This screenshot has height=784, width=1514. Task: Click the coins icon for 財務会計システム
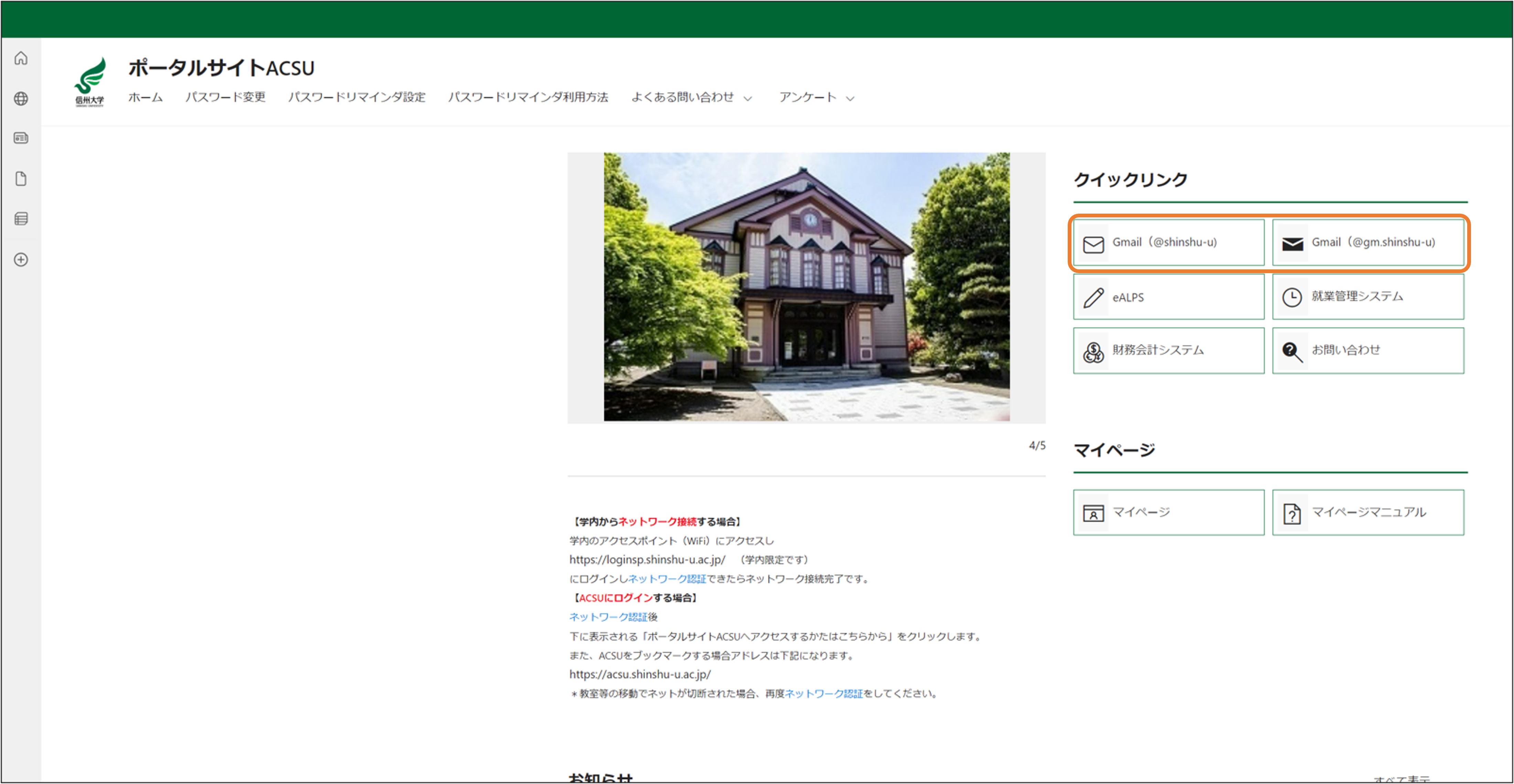pyautogui.click(x=1093, y=352)
